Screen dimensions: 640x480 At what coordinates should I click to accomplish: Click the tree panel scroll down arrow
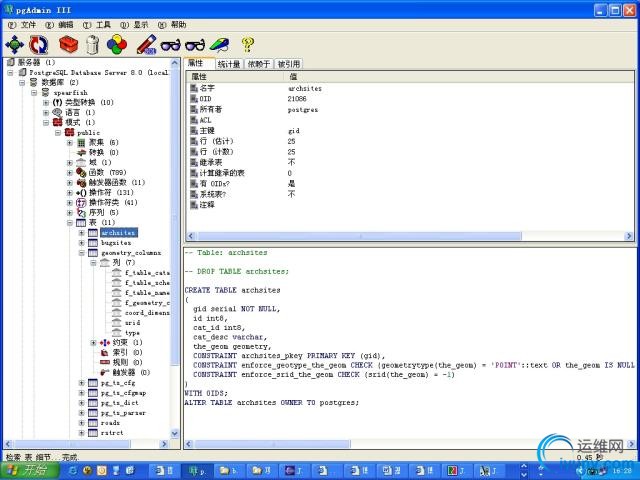(175, 433)
